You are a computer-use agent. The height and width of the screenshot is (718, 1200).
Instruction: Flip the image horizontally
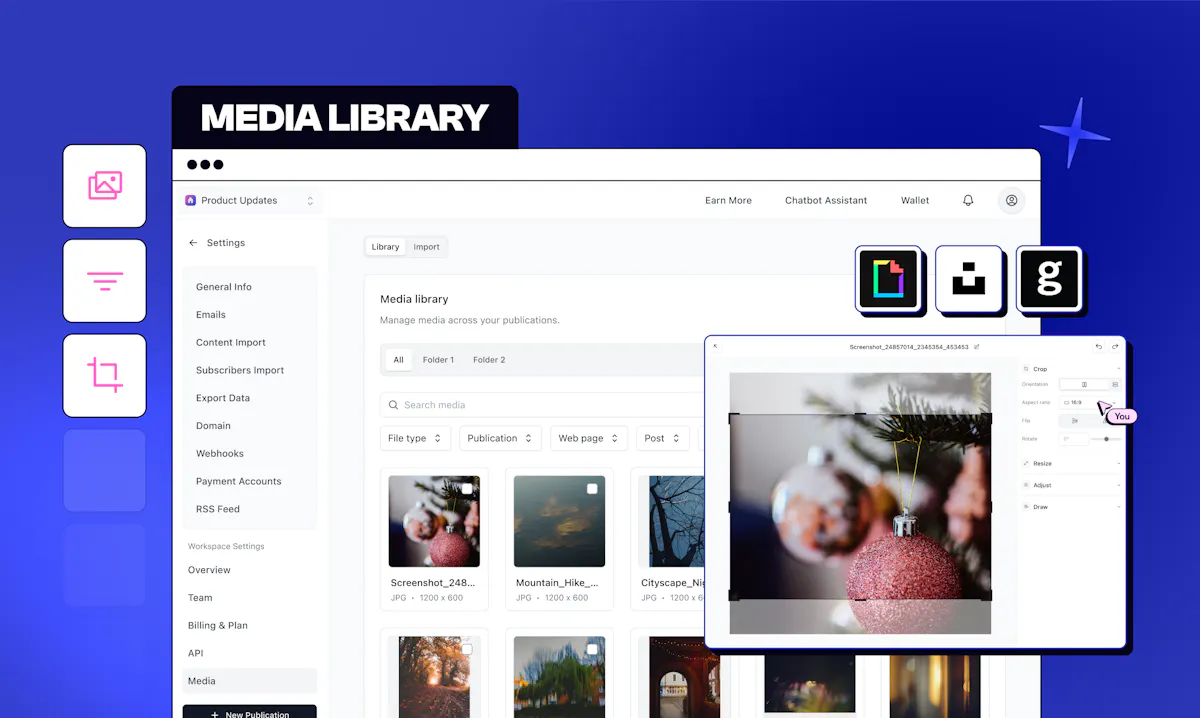pyautogui.click(x=1075, y=421)
